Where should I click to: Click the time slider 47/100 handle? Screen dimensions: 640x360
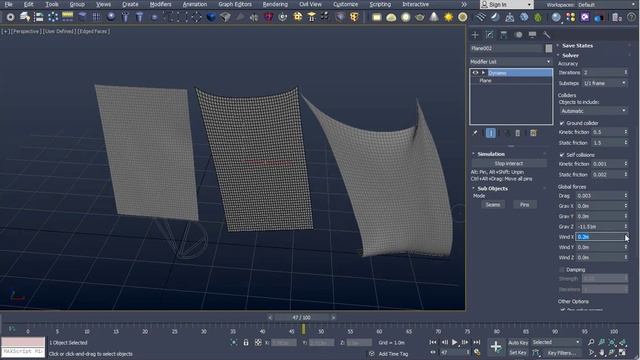pos(301,317)
